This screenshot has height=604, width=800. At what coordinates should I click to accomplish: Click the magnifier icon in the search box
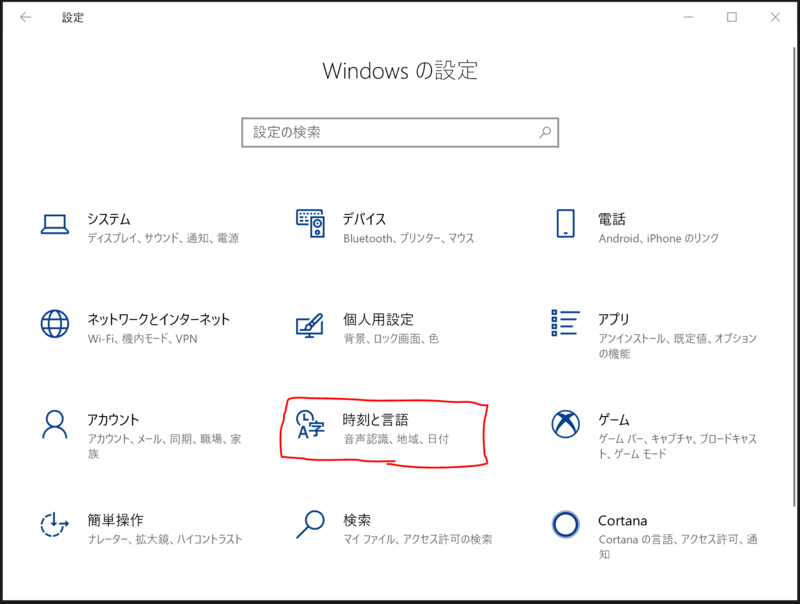click(545, 133)
